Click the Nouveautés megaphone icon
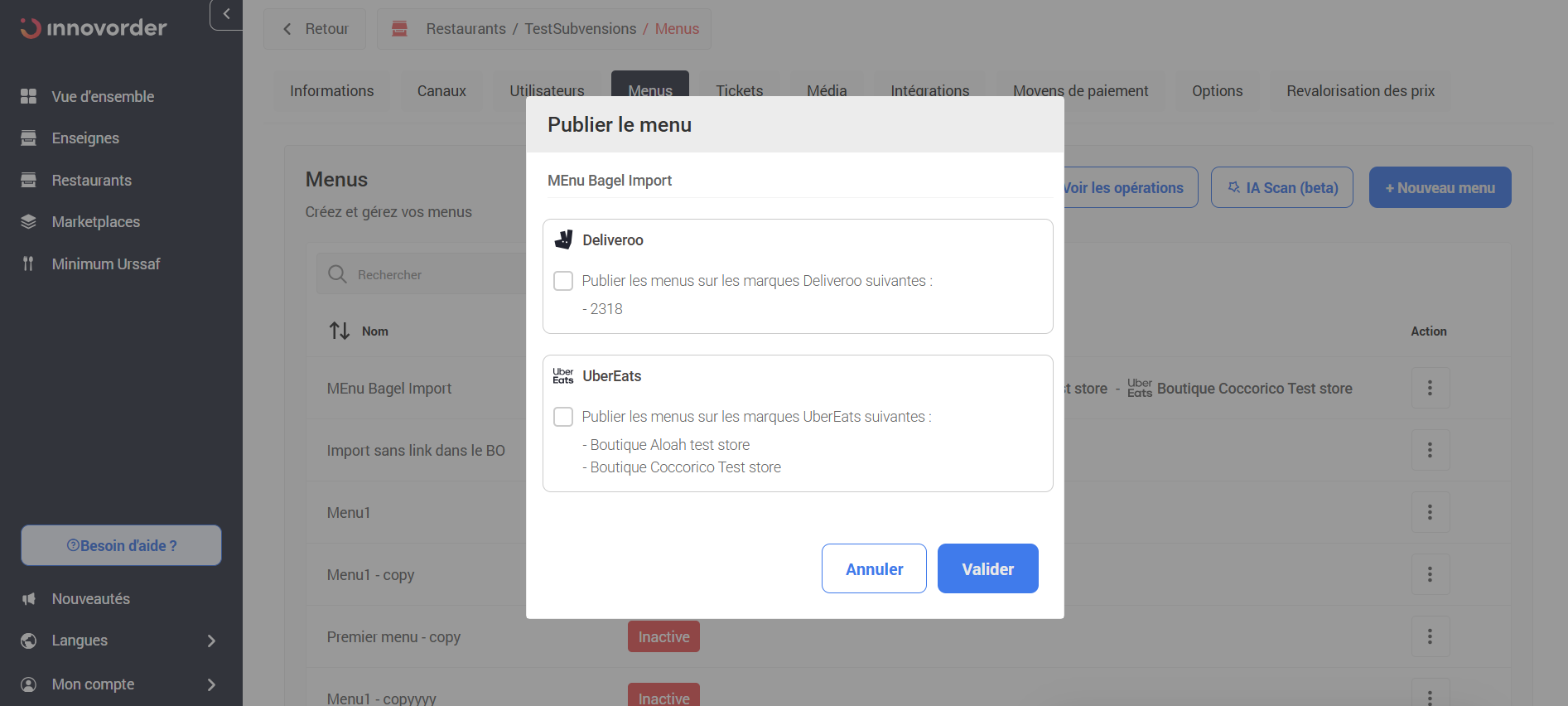 coord(28,598)
